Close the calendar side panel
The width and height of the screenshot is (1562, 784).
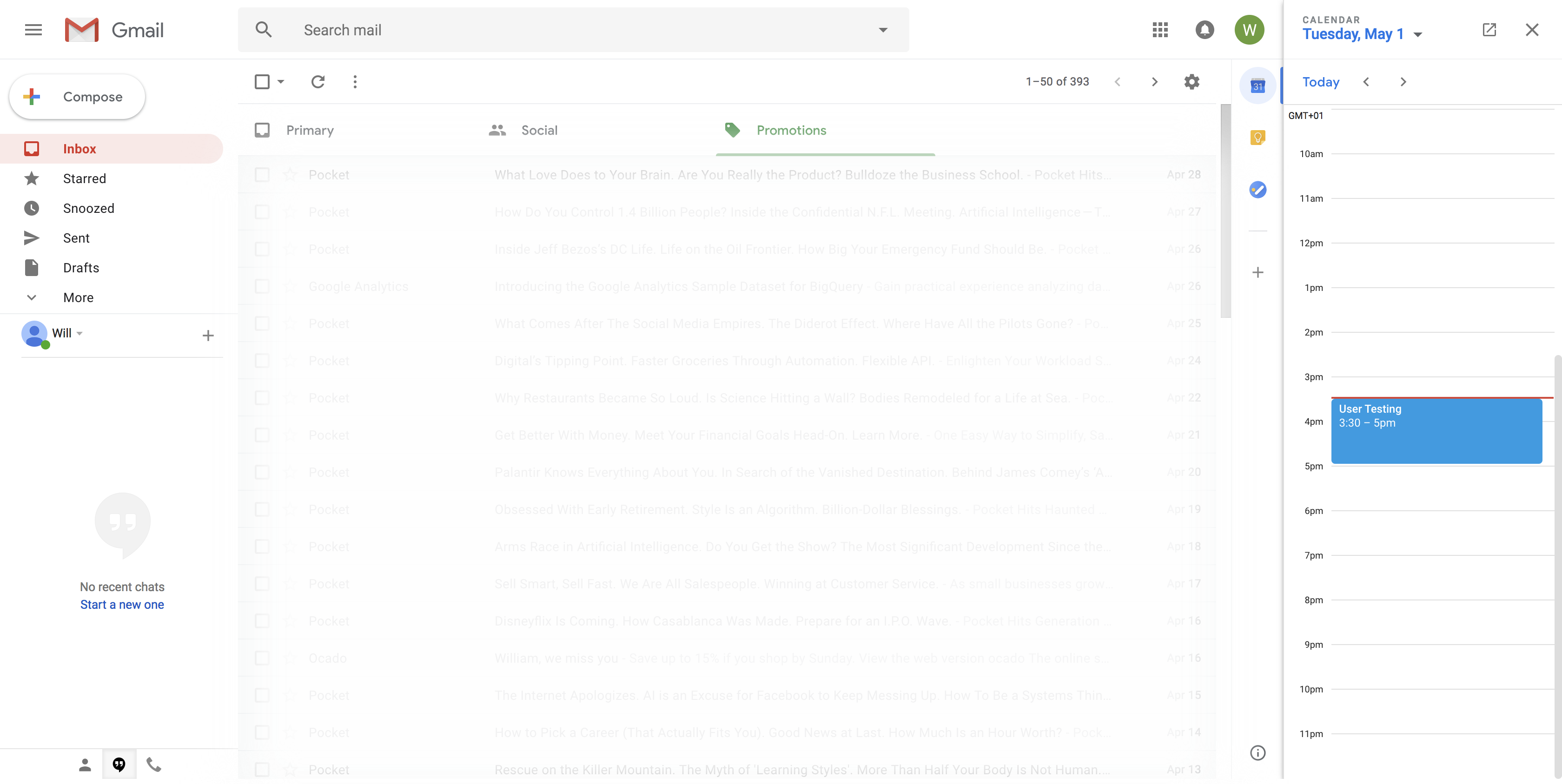[1532, 30]
